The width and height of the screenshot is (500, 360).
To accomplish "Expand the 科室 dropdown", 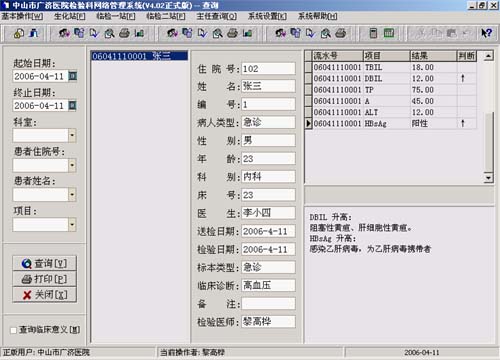I will [x=72, y=136].
